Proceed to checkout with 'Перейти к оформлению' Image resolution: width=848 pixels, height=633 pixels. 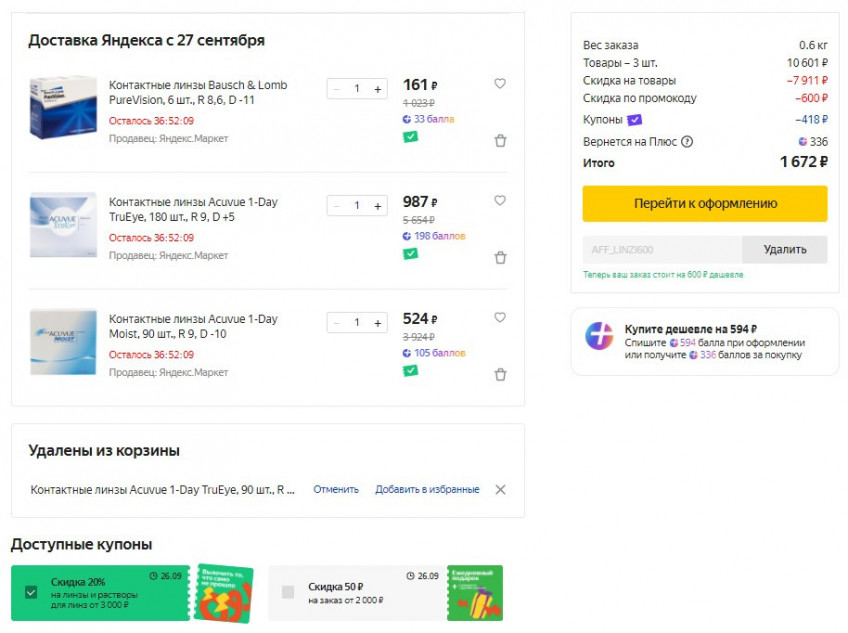pyautogui.click(x=705, y=203)
